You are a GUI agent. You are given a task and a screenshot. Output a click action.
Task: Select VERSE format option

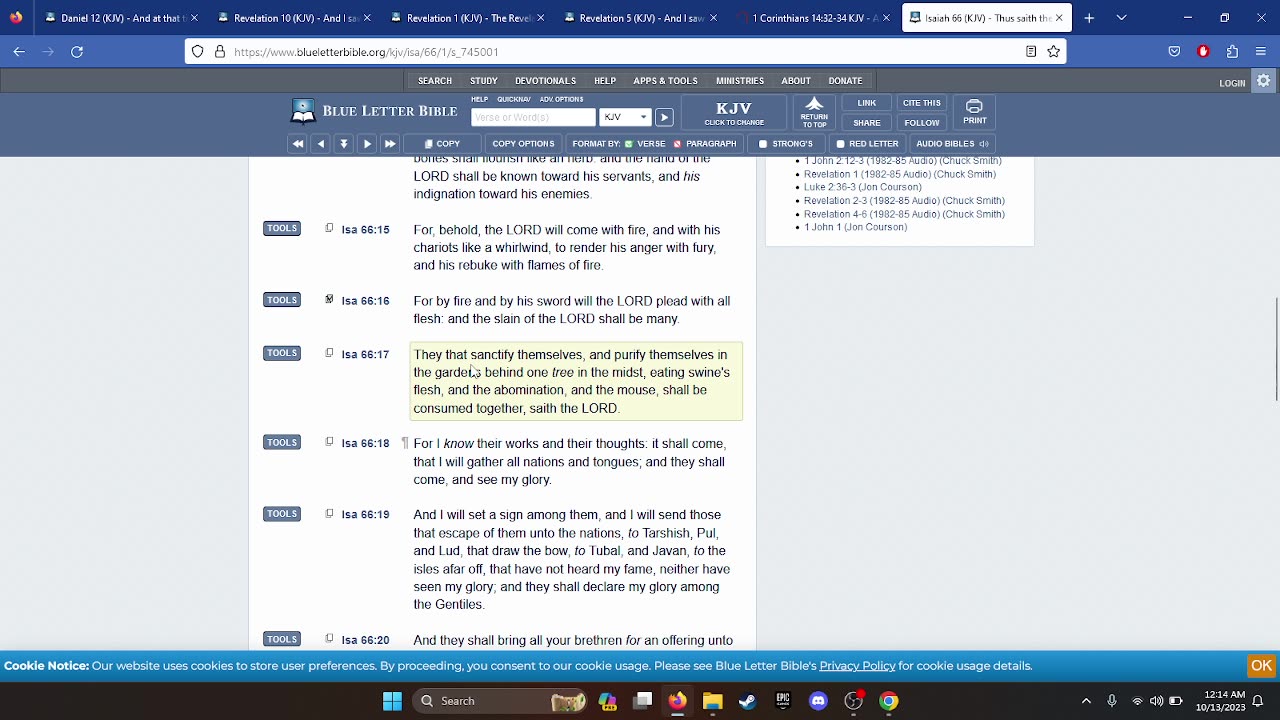tap(645, 144)
